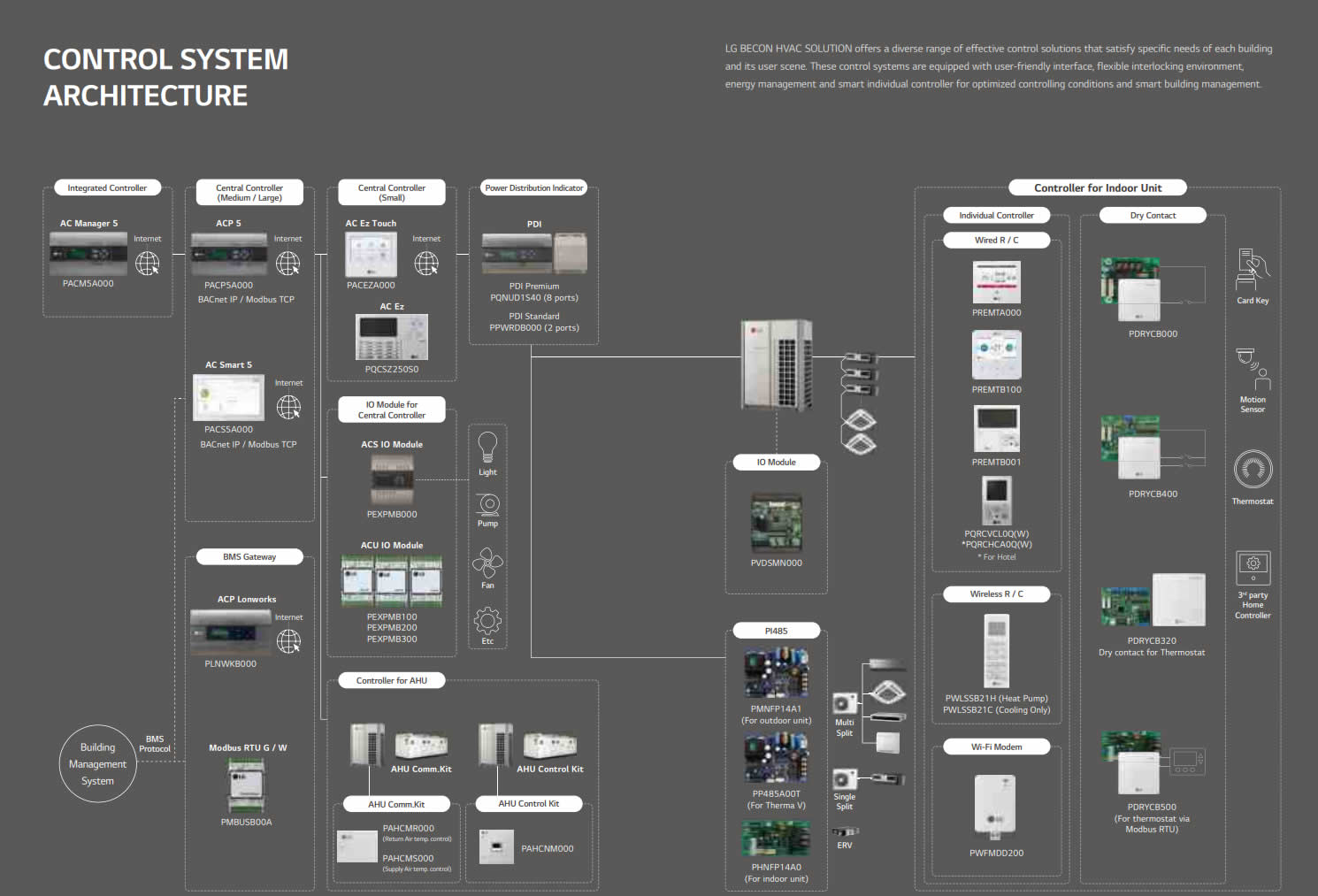Viewport: 1318px width, 896px height.
Task: Click the PQRCVCL0Q(W) remote image
Action: (996, 501)
